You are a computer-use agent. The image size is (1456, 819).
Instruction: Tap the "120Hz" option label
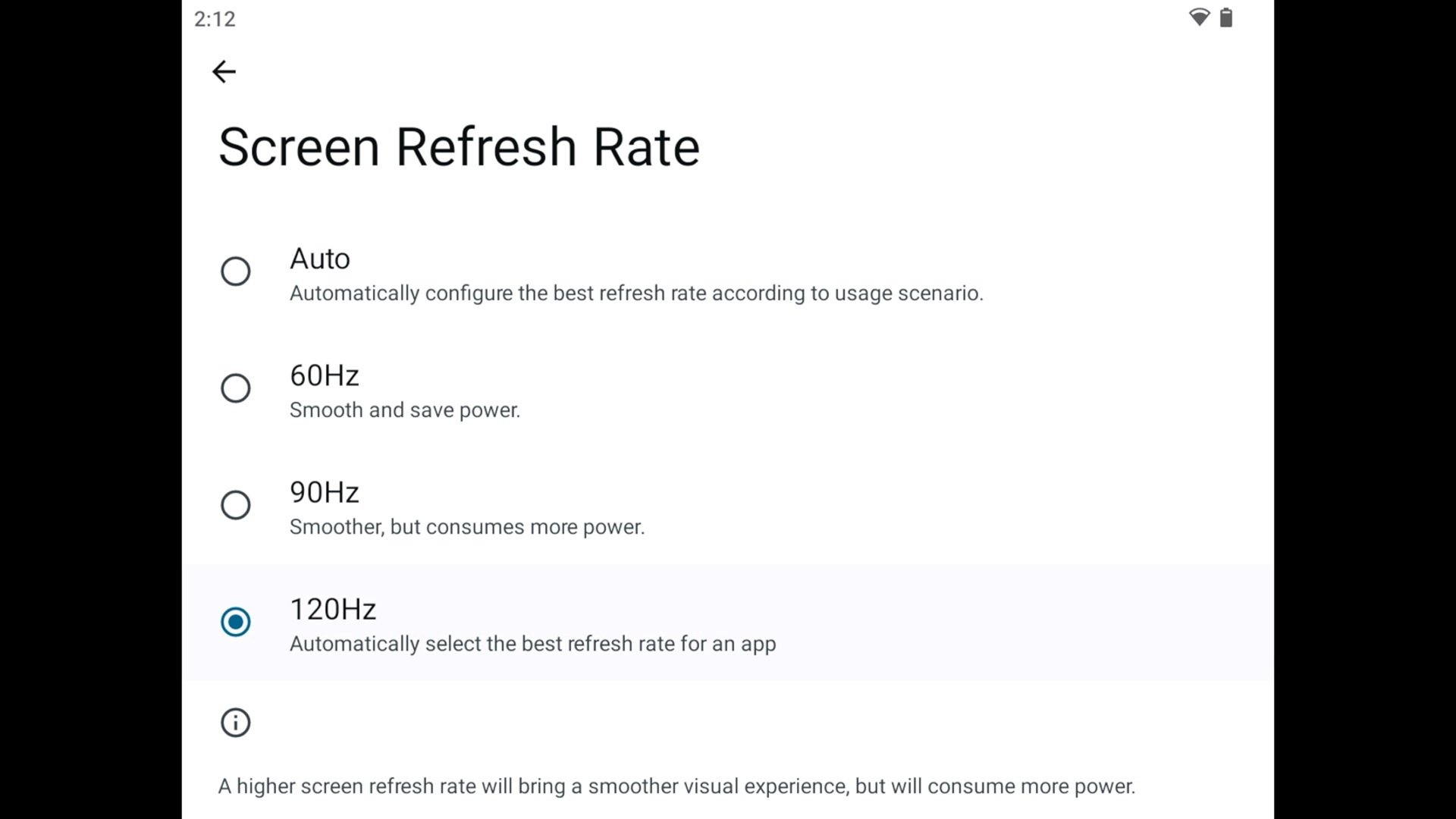(332, 609)
